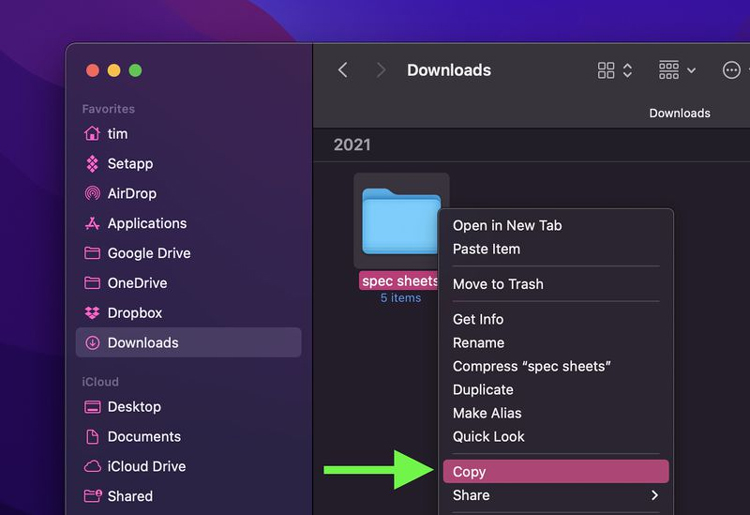Viewport: 750px width, 515px height.
Task: Open the more actions ellipsis menu
Action: 731,70
